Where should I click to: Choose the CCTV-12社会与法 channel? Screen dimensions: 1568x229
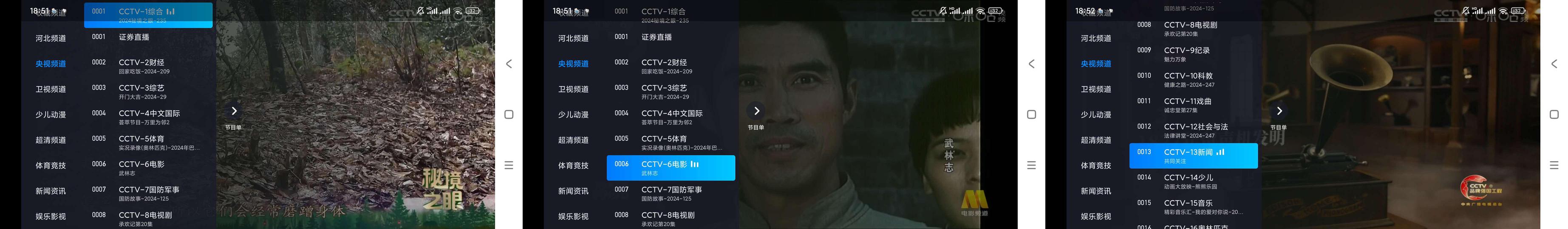[x=1194, y=131]
